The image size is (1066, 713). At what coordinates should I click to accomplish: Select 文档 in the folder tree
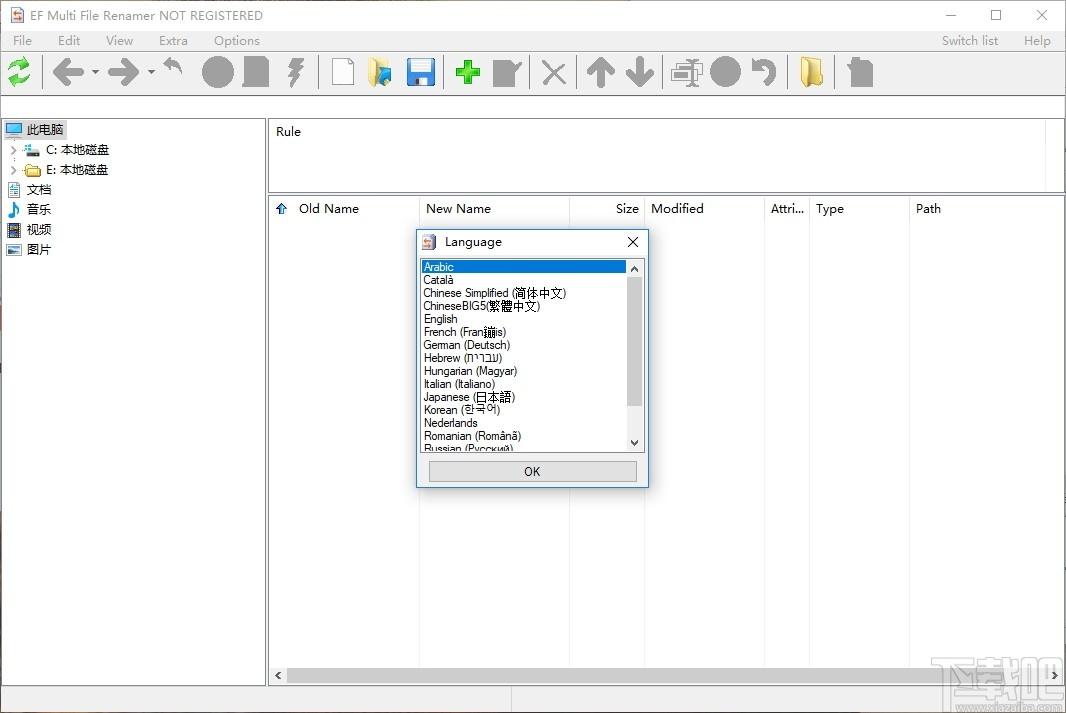[39, 190]
